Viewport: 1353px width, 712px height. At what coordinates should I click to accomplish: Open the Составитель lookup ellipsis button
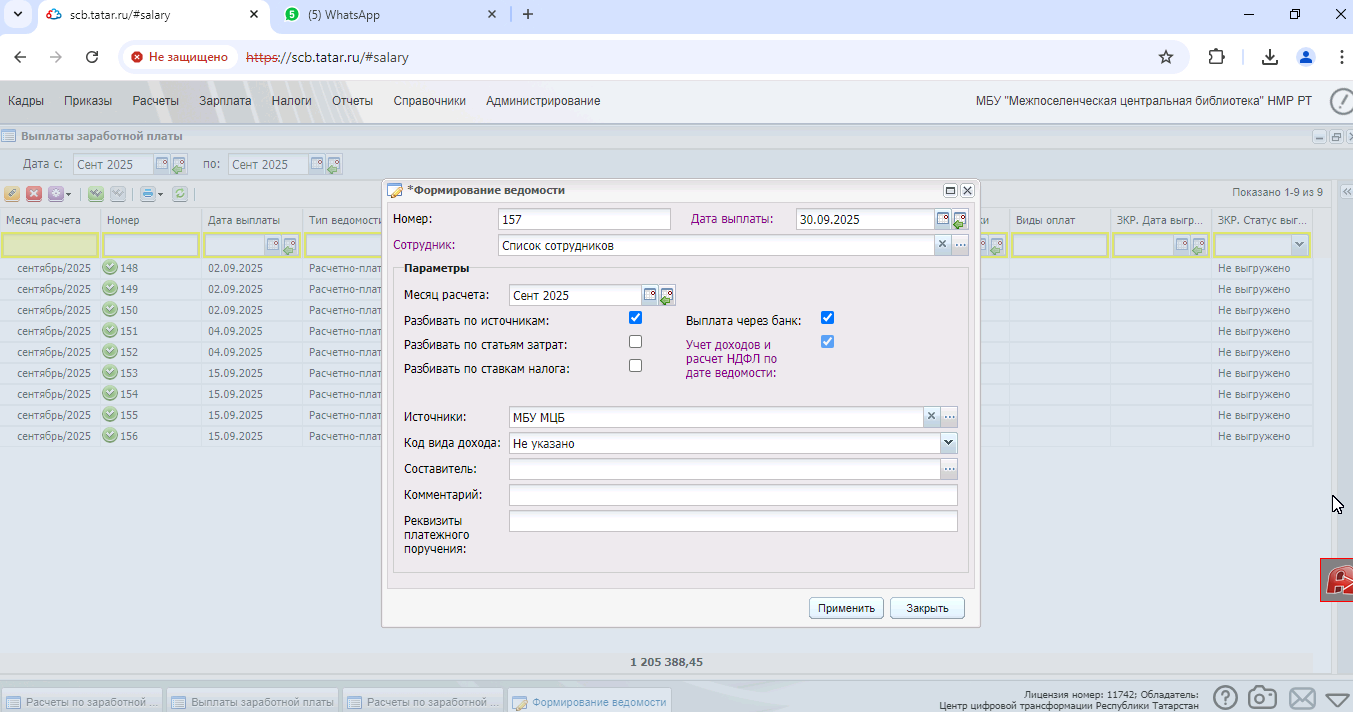pyautogui.click(x=949, y=468)
